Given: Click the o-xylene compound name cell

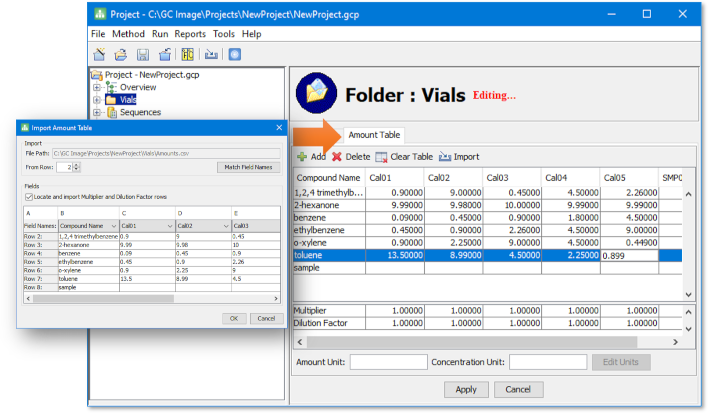Looking at the screenshot, I should pyautogui.click(x=329, y=243).
